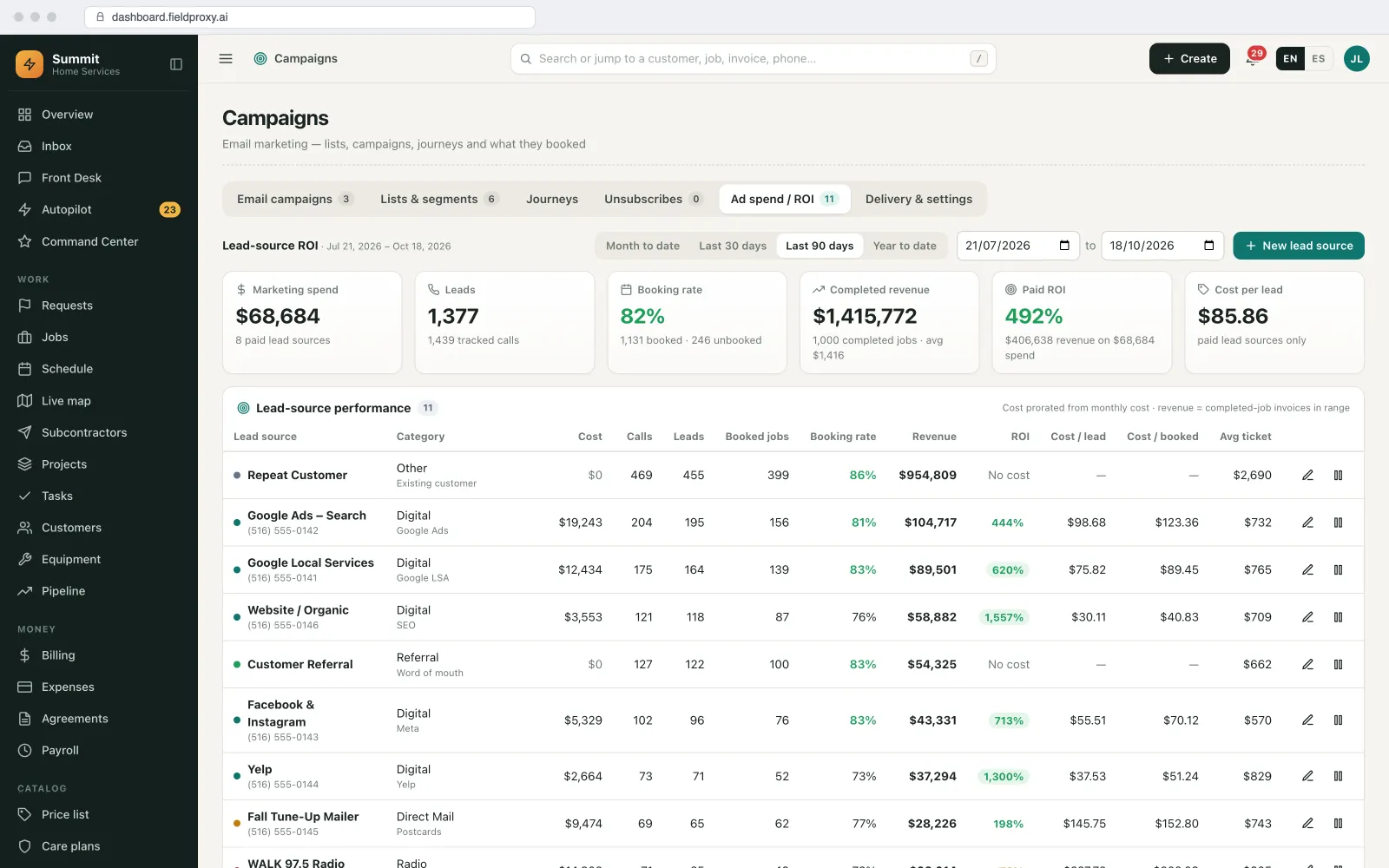
Task: Select Month to date range
Action: (x=642, y=247)
